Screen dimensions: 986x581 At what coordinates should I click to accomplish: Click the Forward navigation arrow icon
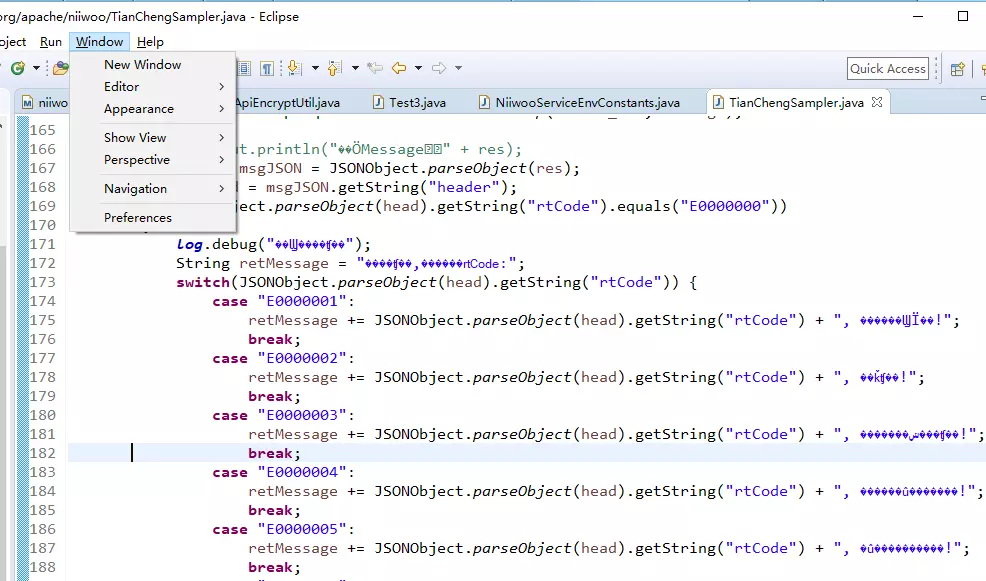[439, 68]
